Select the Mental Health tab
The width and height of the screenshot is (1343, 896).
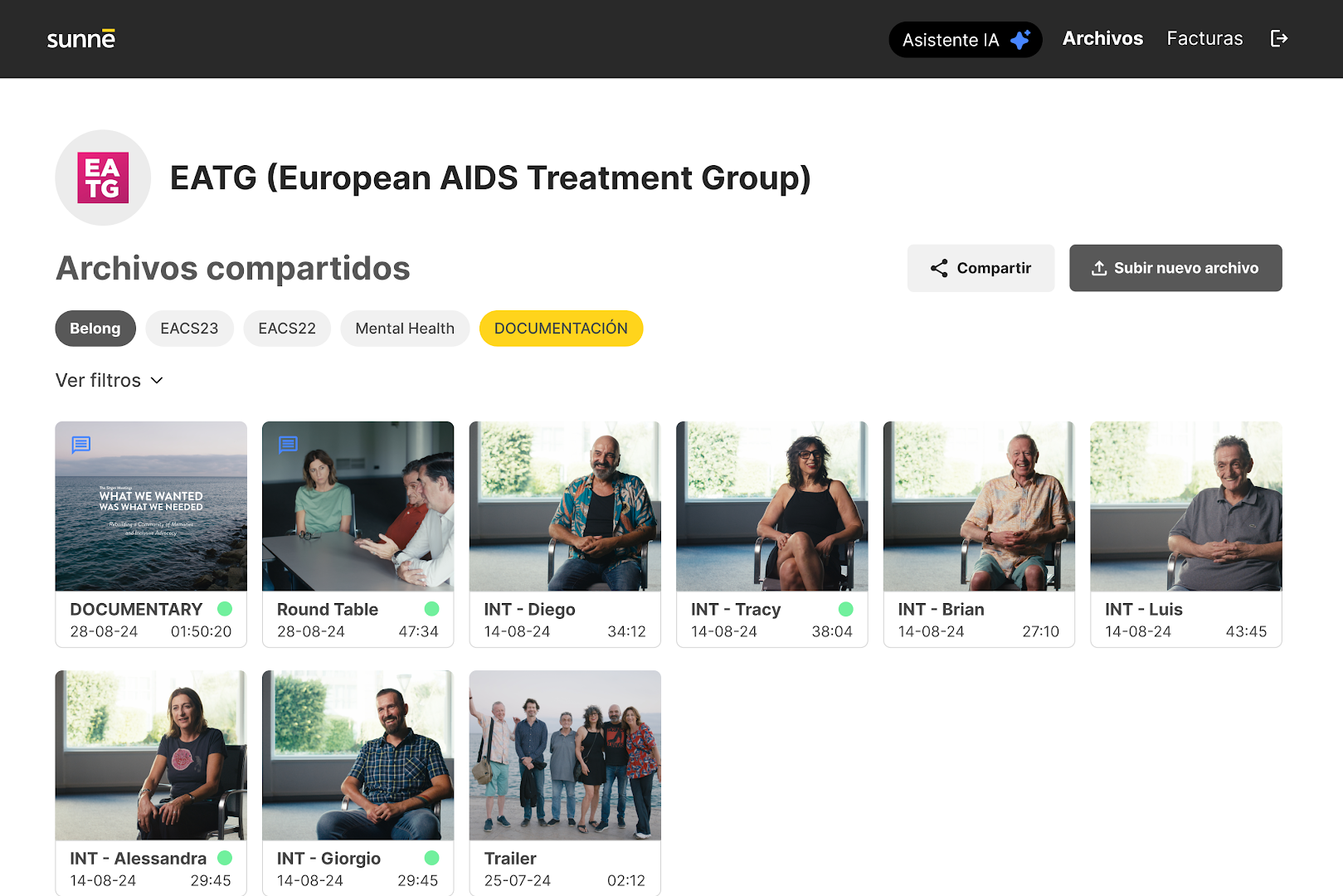(405, 329)
